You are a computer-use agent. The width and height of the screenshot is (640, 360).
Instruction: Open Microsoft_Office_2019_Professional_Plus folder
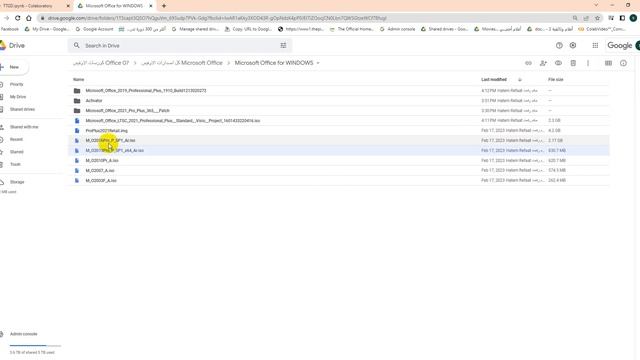coord(339,91)
